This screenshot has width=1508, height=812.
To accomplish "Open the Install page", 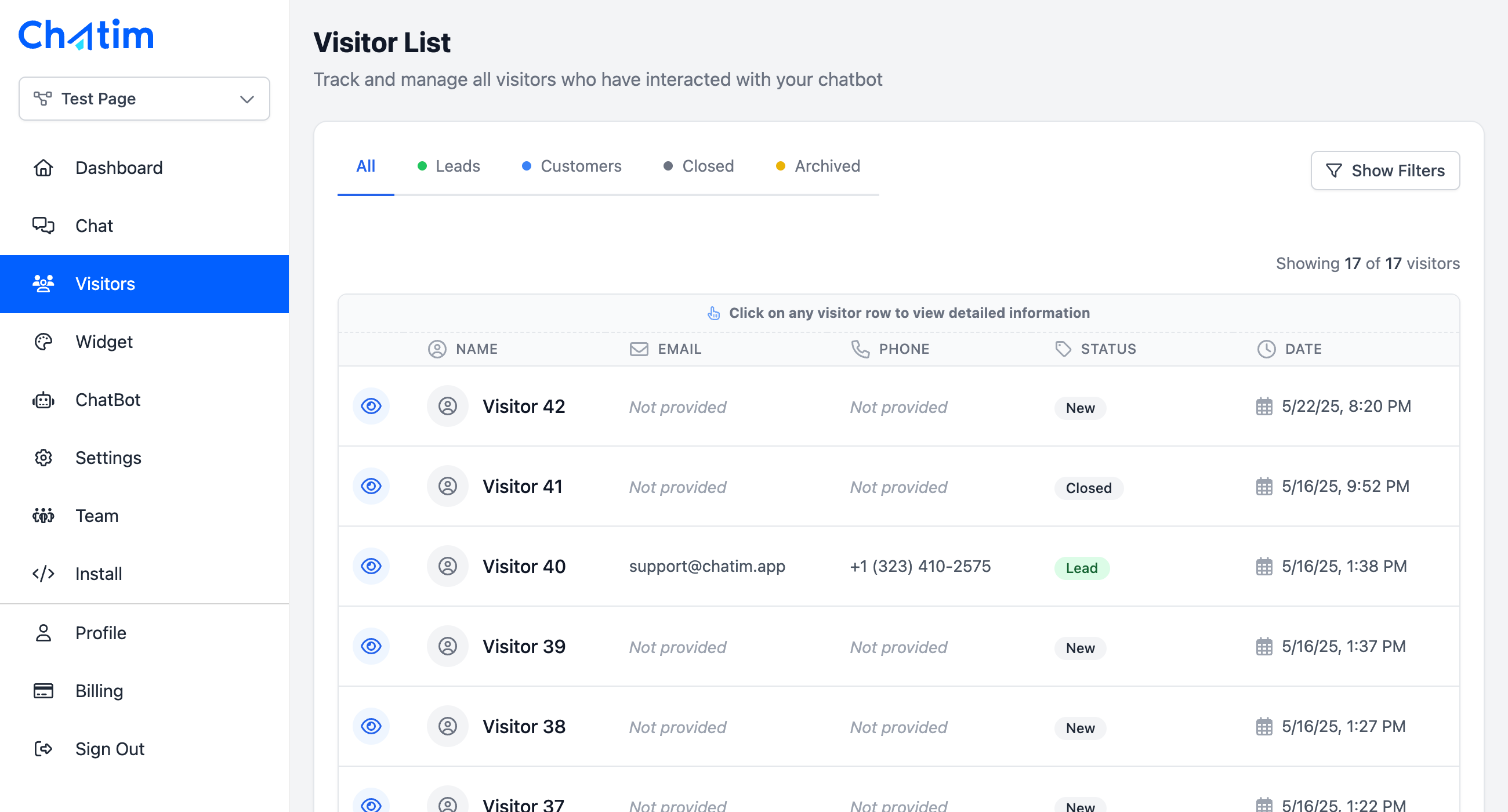I will click(x=98, y=574).
